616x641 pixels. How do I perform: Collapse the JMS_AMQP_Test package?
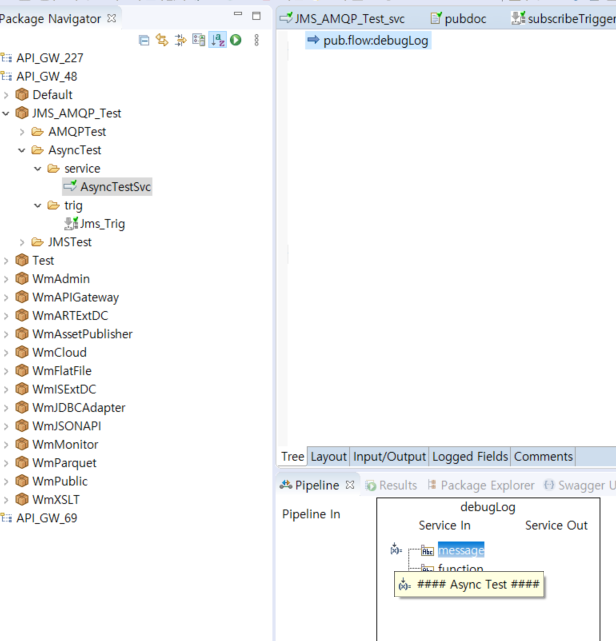(x=6, y=114)
